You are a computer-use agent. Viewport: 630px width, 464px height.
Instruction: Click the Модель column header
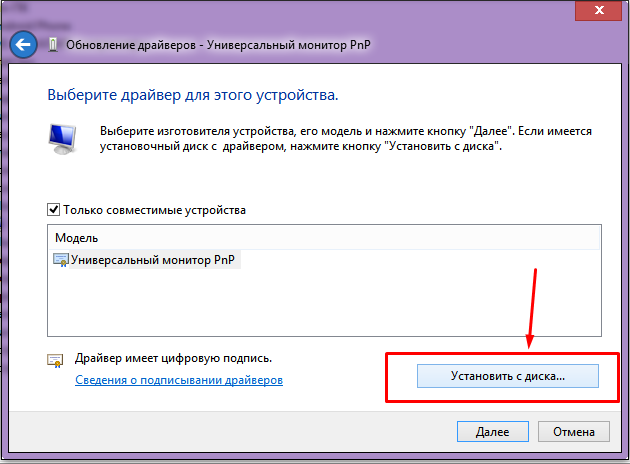pyautogui.click(x=324, y=238)
